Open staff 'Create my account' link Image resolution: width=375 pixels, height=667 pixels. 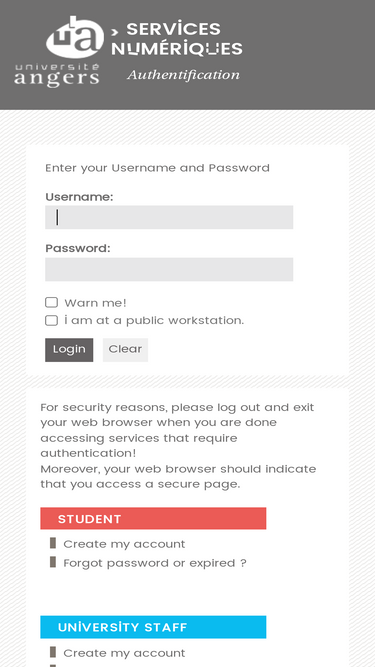pos(124,653)
